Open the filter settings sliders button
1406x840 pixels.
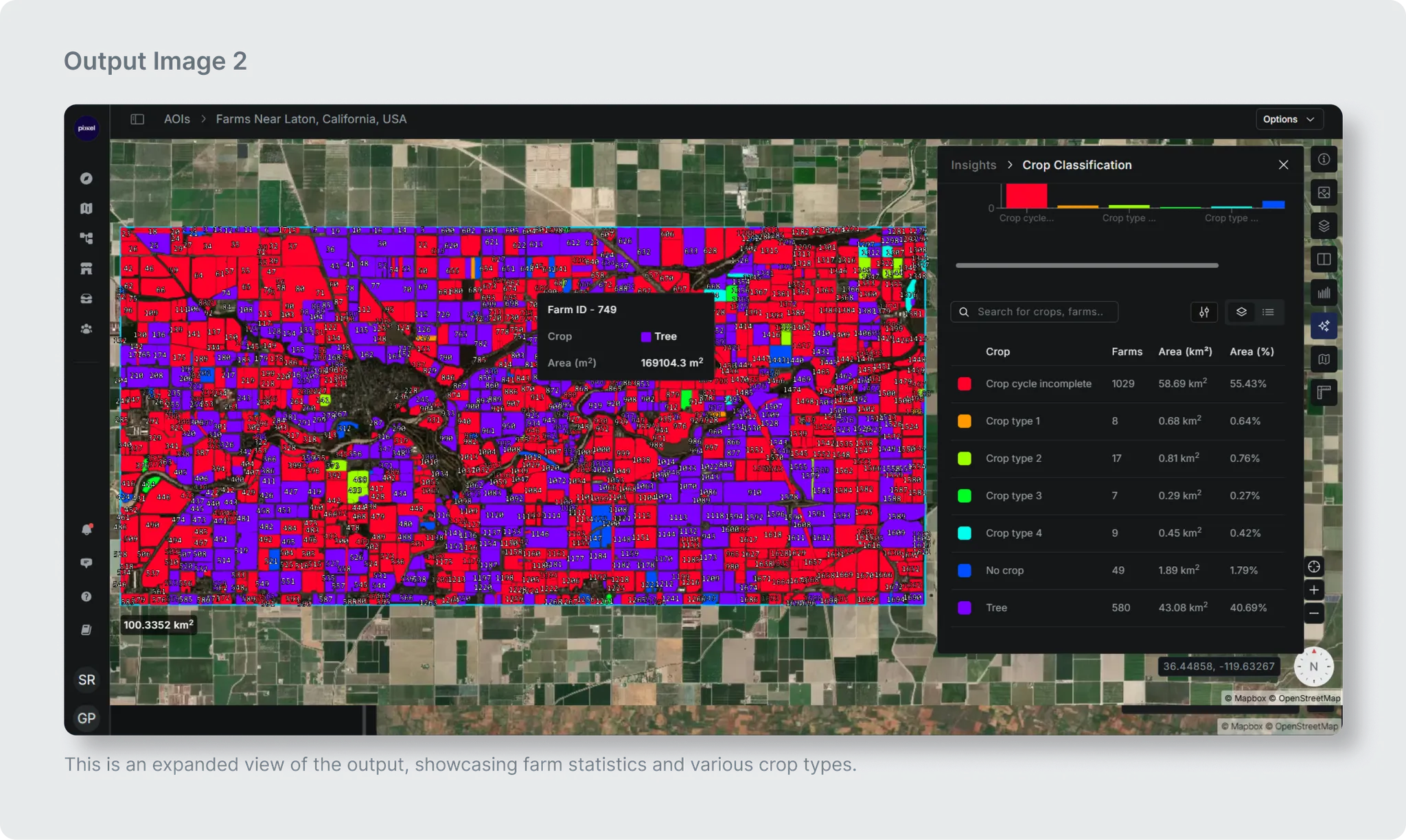click(1203, 312)
